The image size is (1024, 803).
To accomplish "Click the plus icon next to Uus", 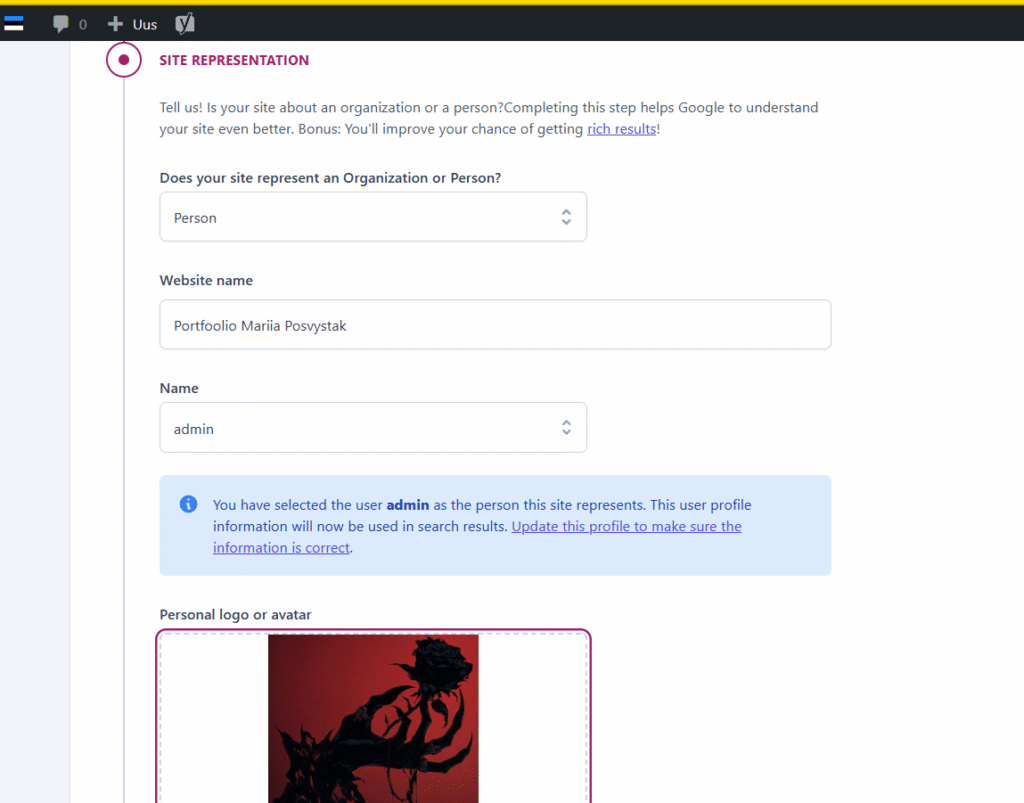I will point(115,24).
